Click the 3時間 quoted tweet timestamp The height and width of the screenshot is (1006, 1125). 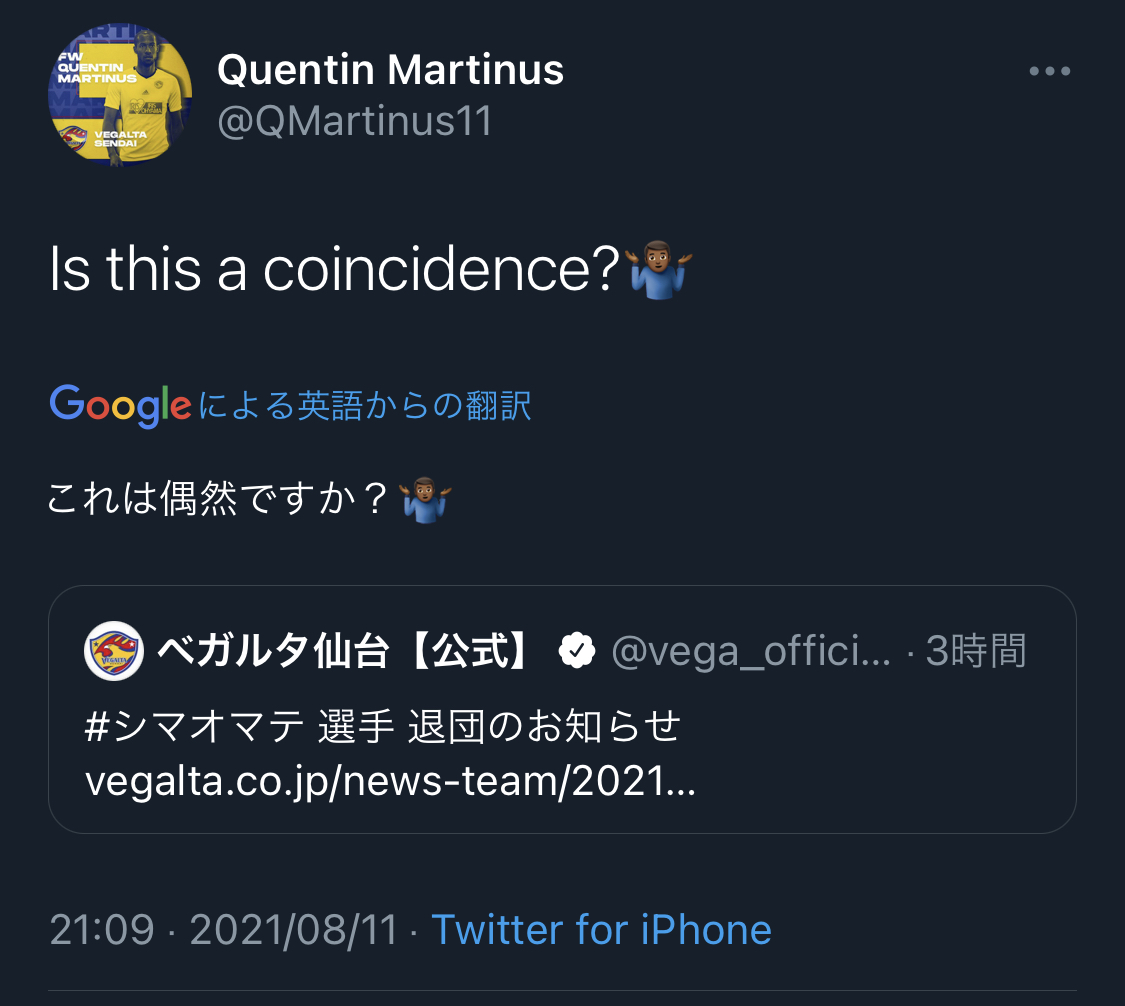[976, 651]
